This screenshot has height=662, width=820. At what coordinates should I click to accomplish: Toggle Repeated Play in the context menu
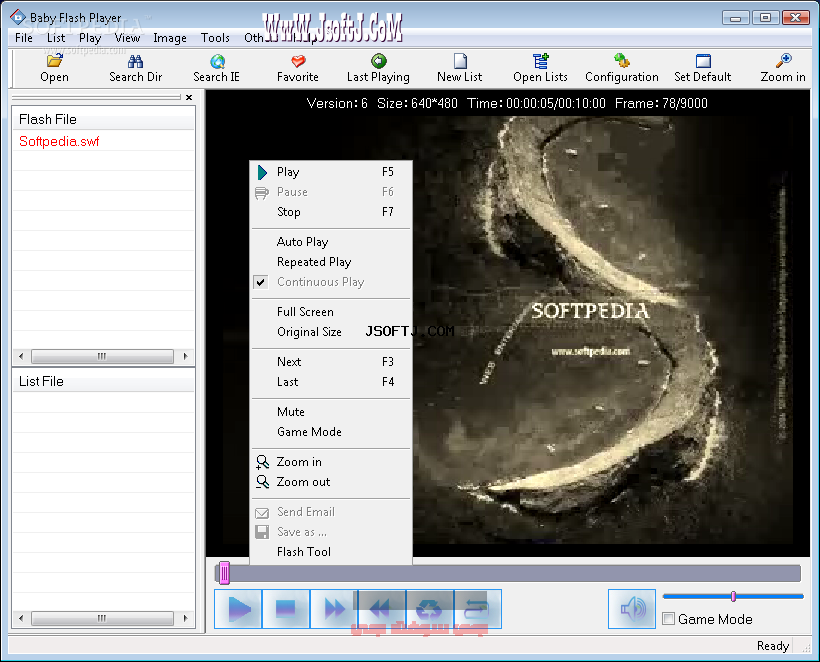click(331, 261)
